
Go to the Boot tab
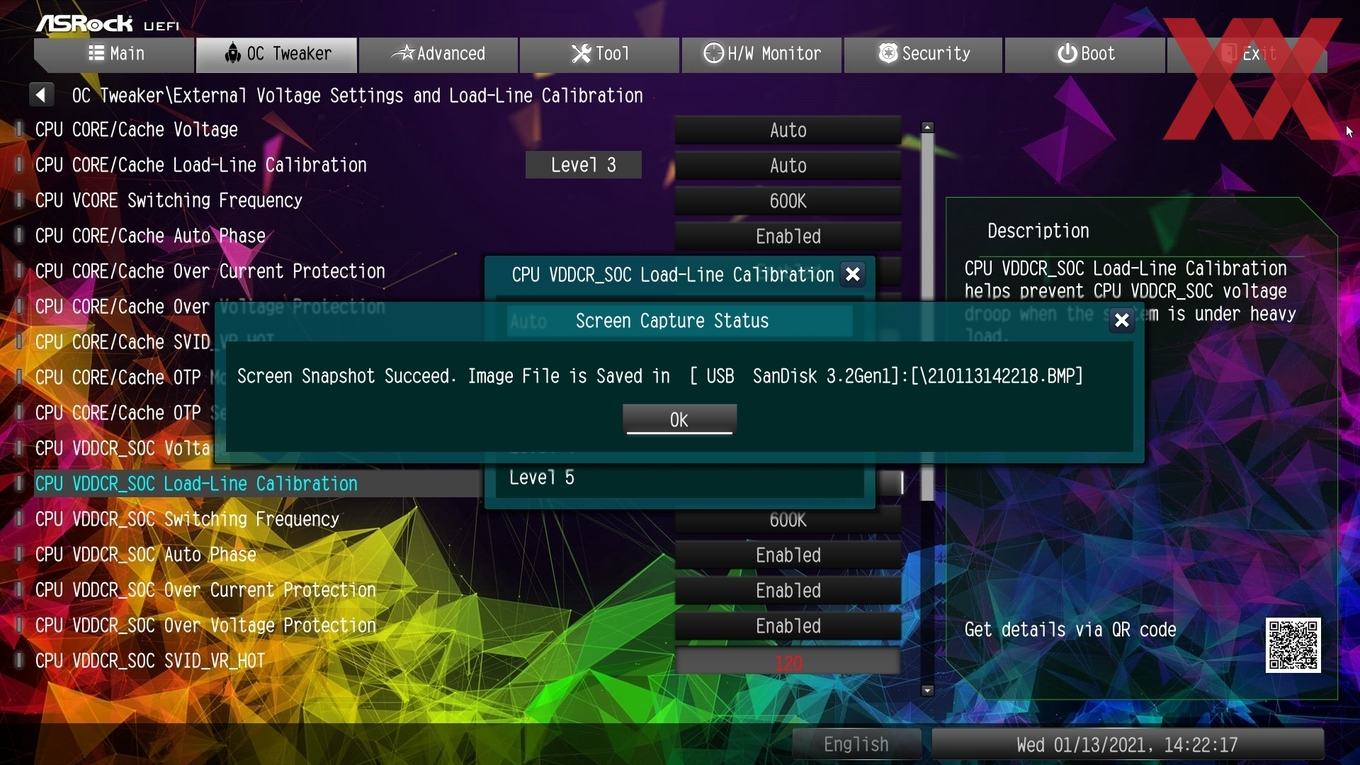point(1085,54)
